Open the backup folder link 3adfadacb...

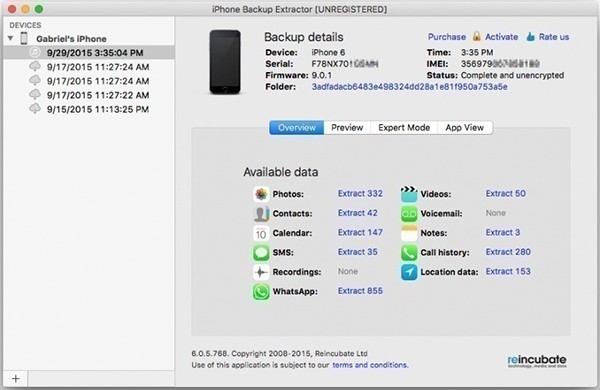click(409, 87)
